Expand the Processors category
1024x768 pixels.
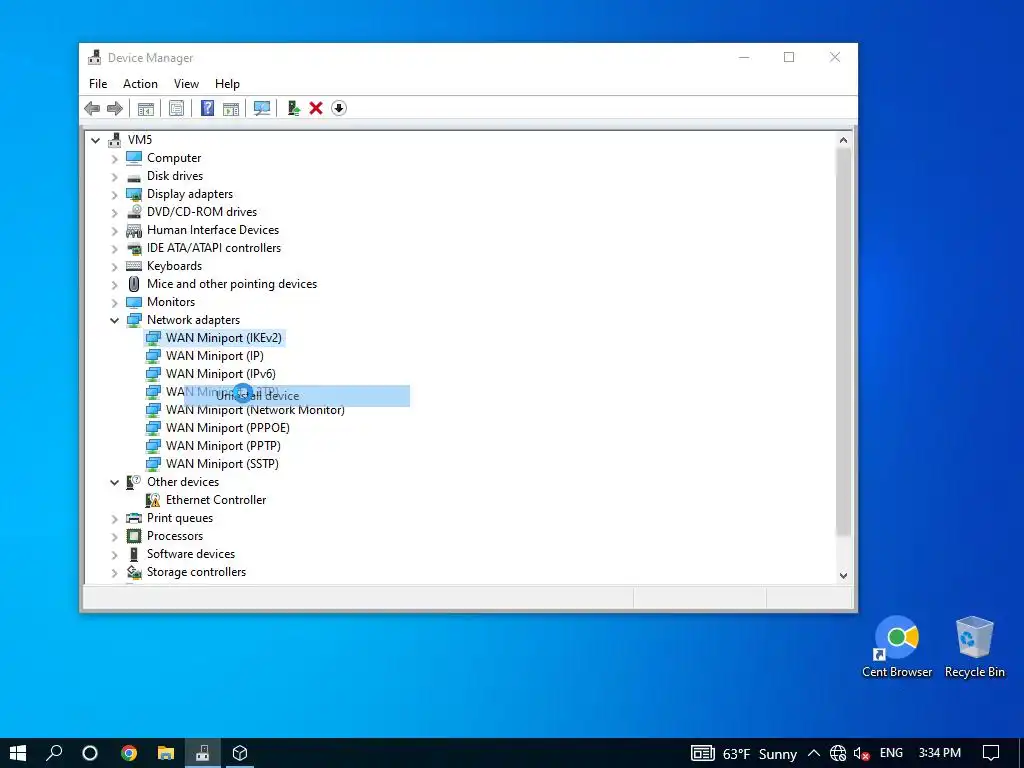coord(114,537)
